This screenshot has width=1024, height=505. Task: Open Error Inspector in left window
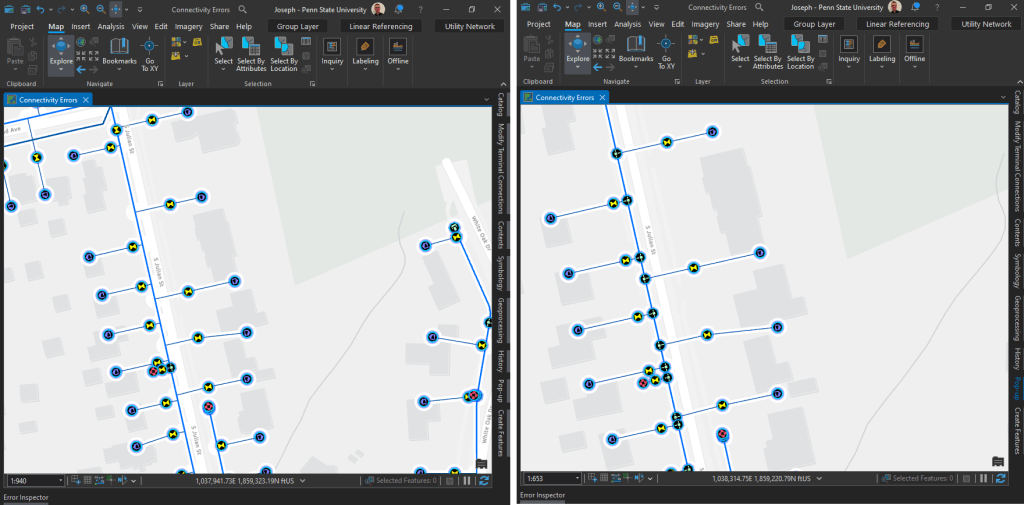tap(25, 496)
